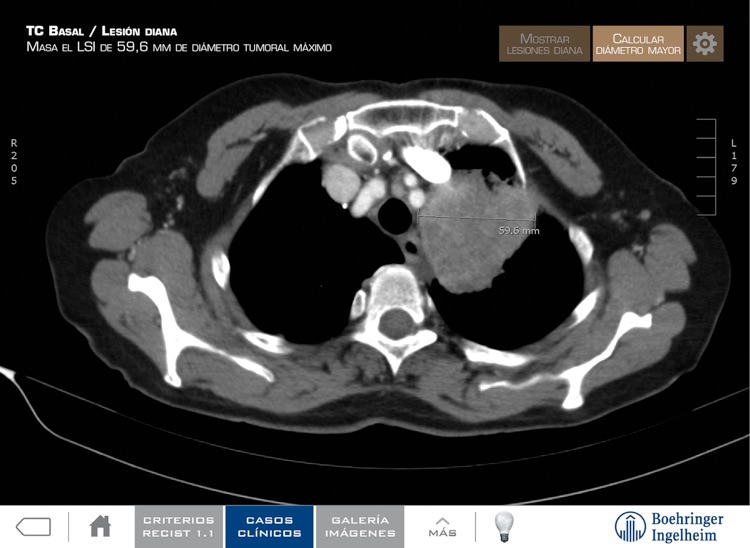
Task: Switch to Criterios RECIST 1.1 tab
Action: click(178, 526)
